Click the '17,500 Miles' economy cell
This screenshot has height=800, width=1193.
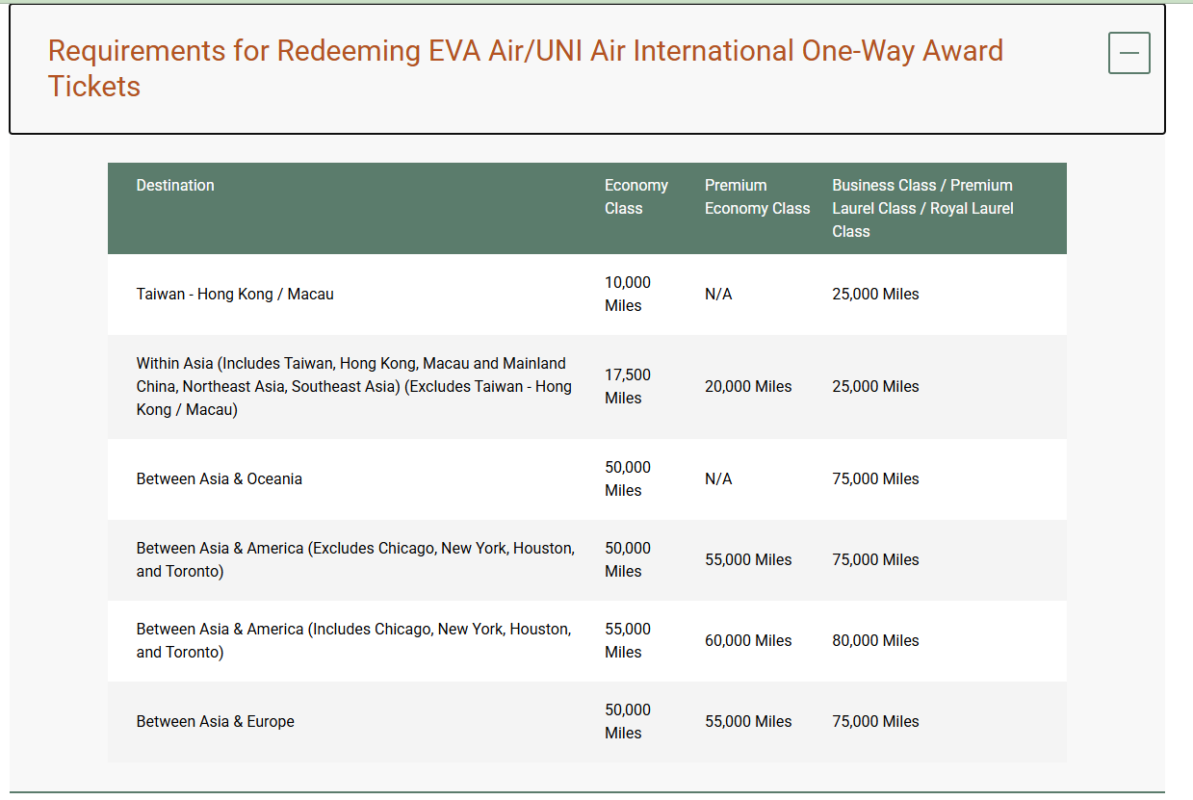(x=628, y=387)
